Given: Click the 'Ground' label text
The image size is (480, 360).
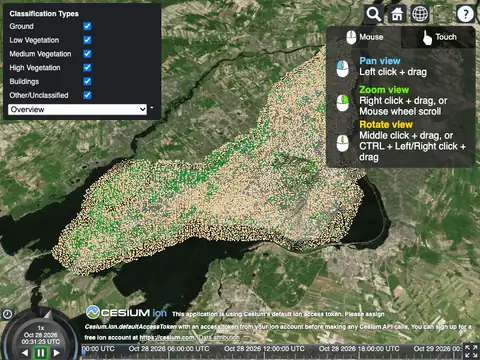Looking at the screenshot, I should (21, 26).
